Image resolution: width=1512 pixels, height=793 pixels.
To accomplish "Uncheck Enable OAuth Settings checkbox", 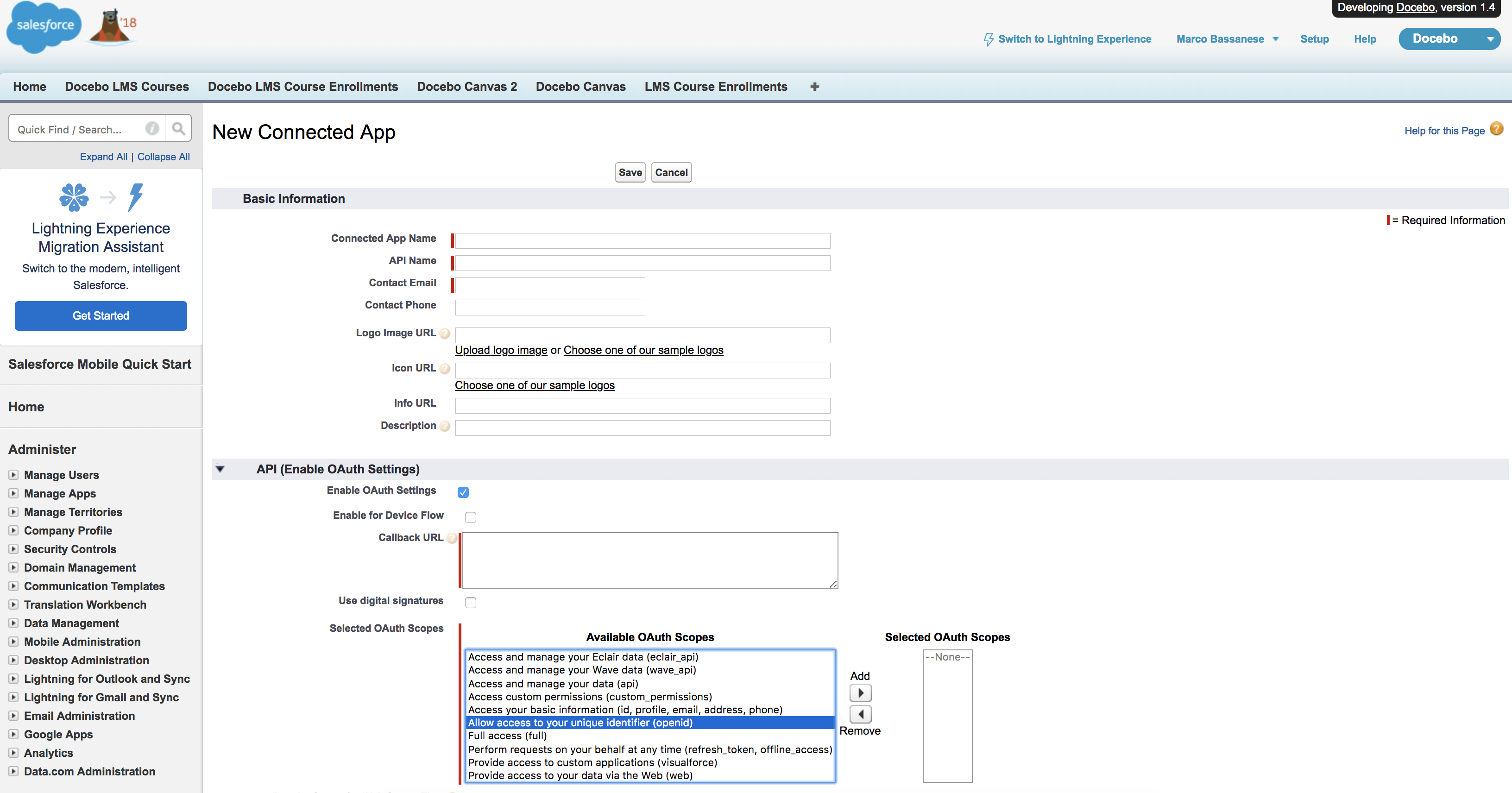I will [463, 492].
